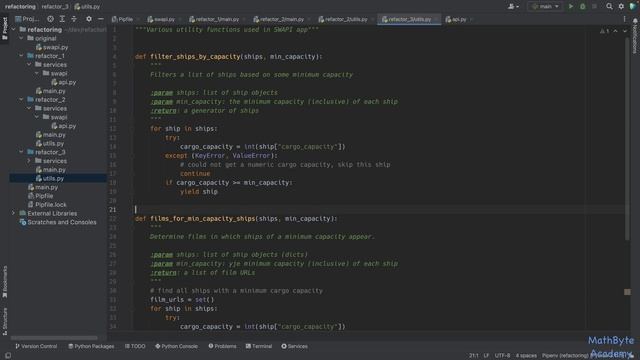The image size is (640, 360).
Task: Open the Bookmarks tool window stripe
Action: click(4, 282)
